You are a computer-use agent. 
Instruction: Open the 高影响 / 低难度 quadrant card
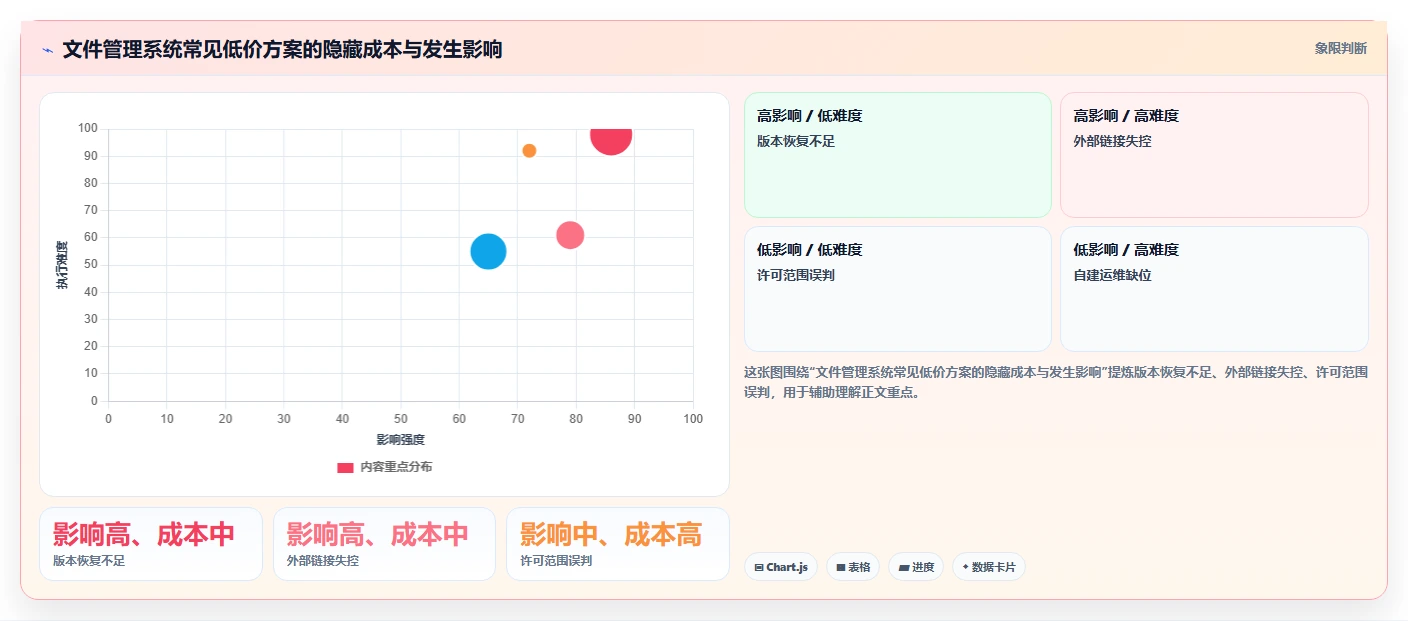tap(897, 155)
